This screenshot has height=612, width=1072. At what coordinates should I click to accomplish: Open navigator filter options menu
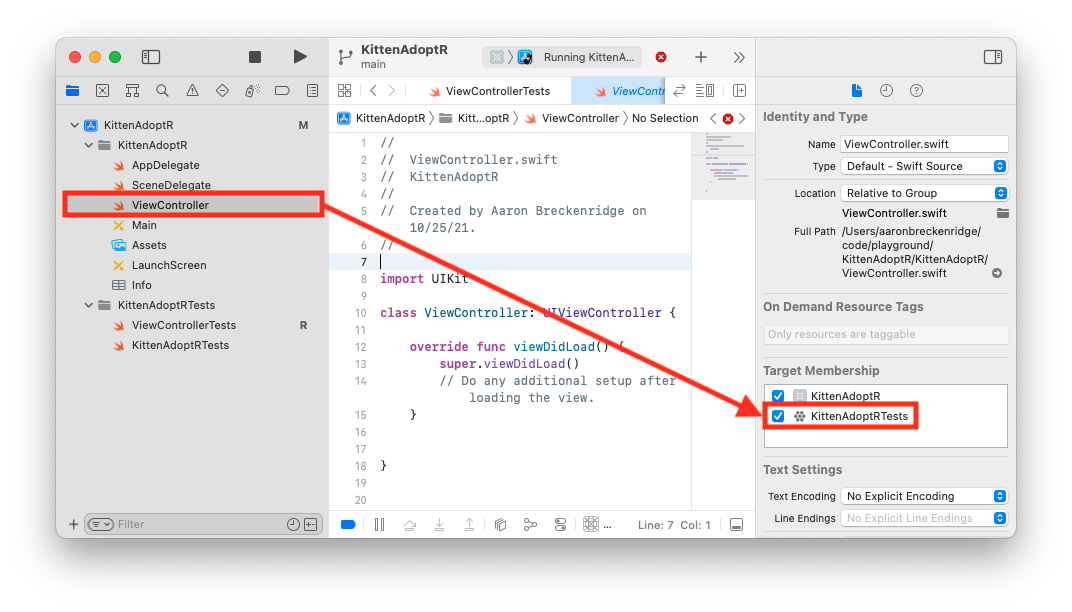pos(100,524)
